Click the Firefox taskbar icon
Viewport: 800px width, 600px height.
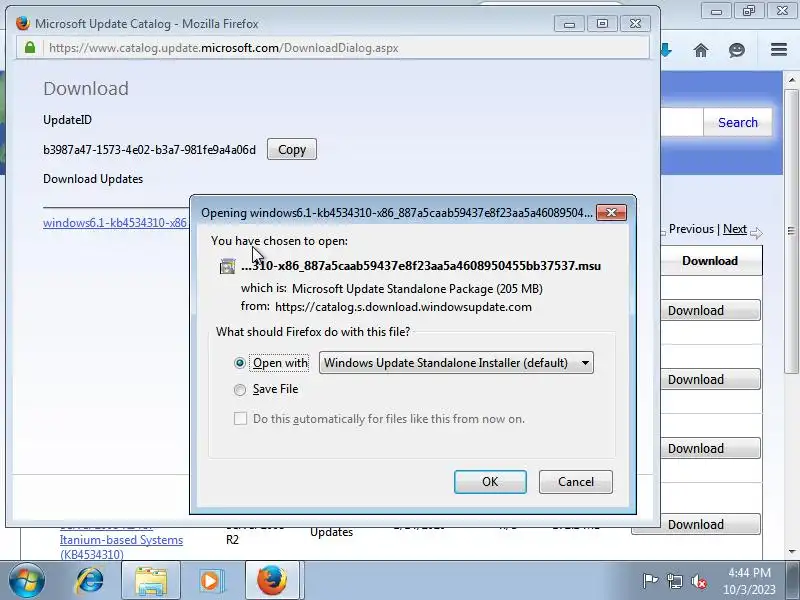[x=272, y=581]
